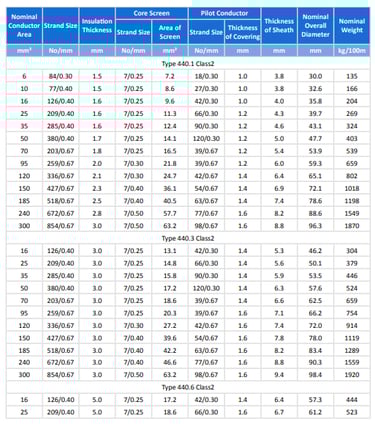Click the kg/100m unit cell
Viewport: 375px width, 424px height.
tap(352, 51)
